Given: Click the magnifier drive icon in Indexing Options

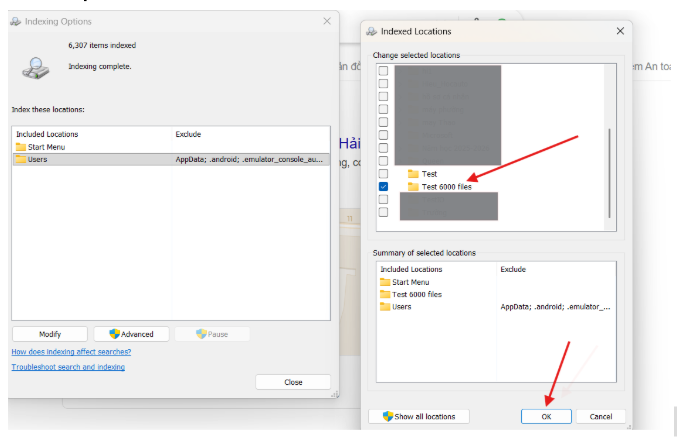Looking at the screenshot, I should pyautogui.click(x=36, y=68).
